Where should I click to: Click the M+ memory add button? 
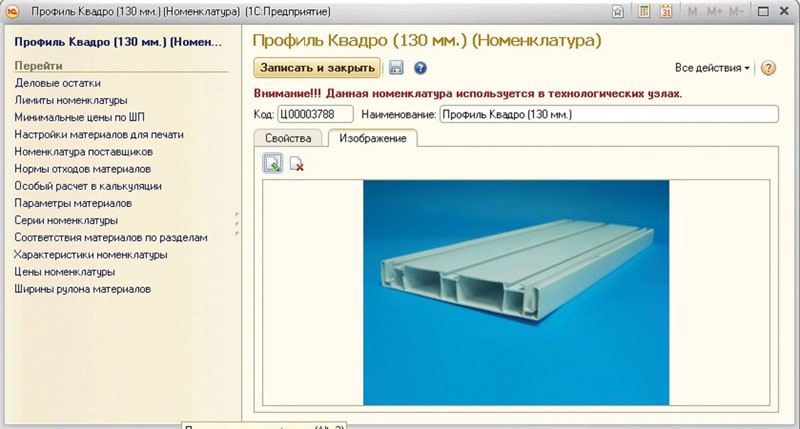(714, 11)
